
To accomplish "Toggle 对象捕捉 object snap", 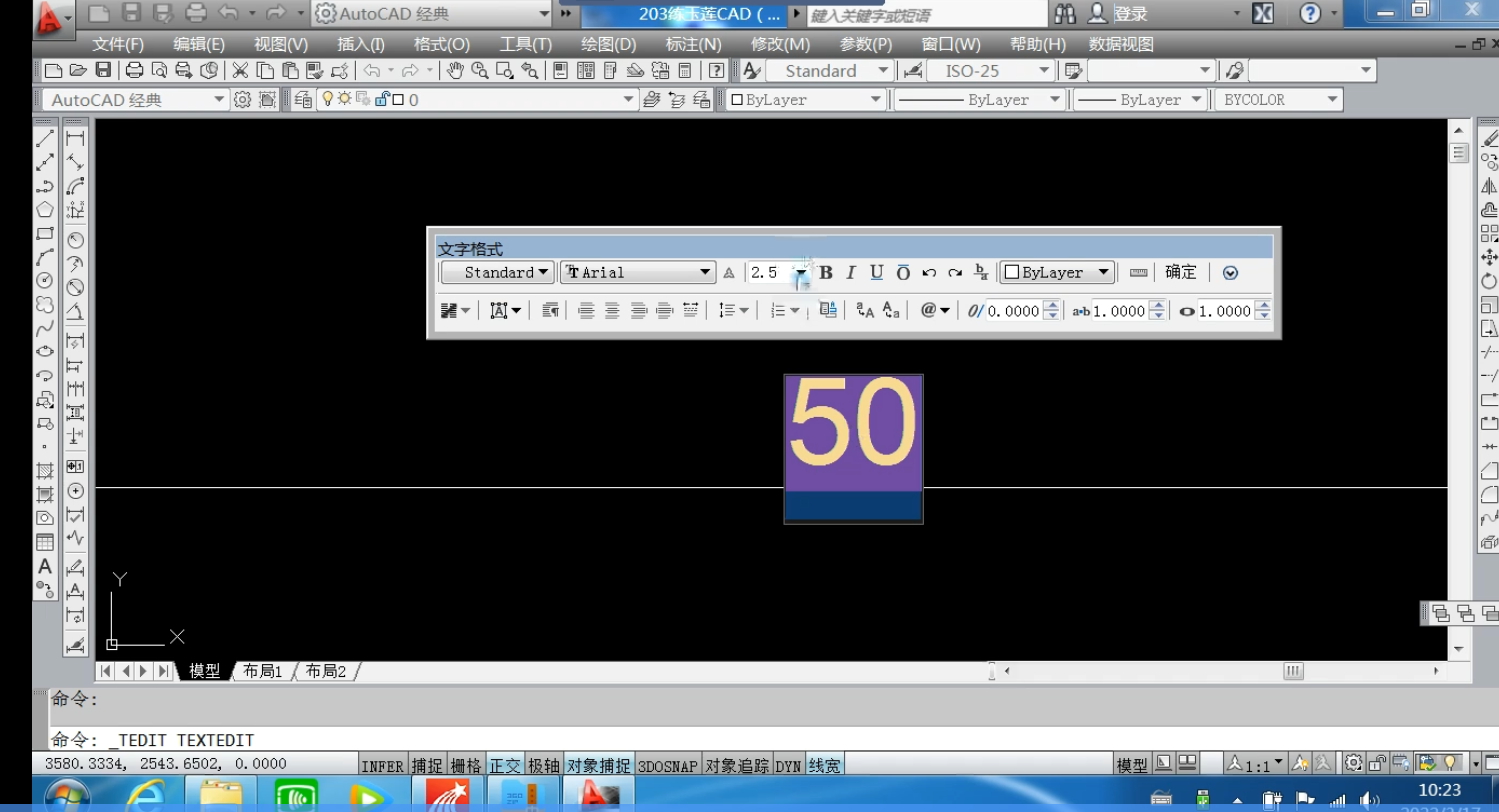I will coord(599,766).
